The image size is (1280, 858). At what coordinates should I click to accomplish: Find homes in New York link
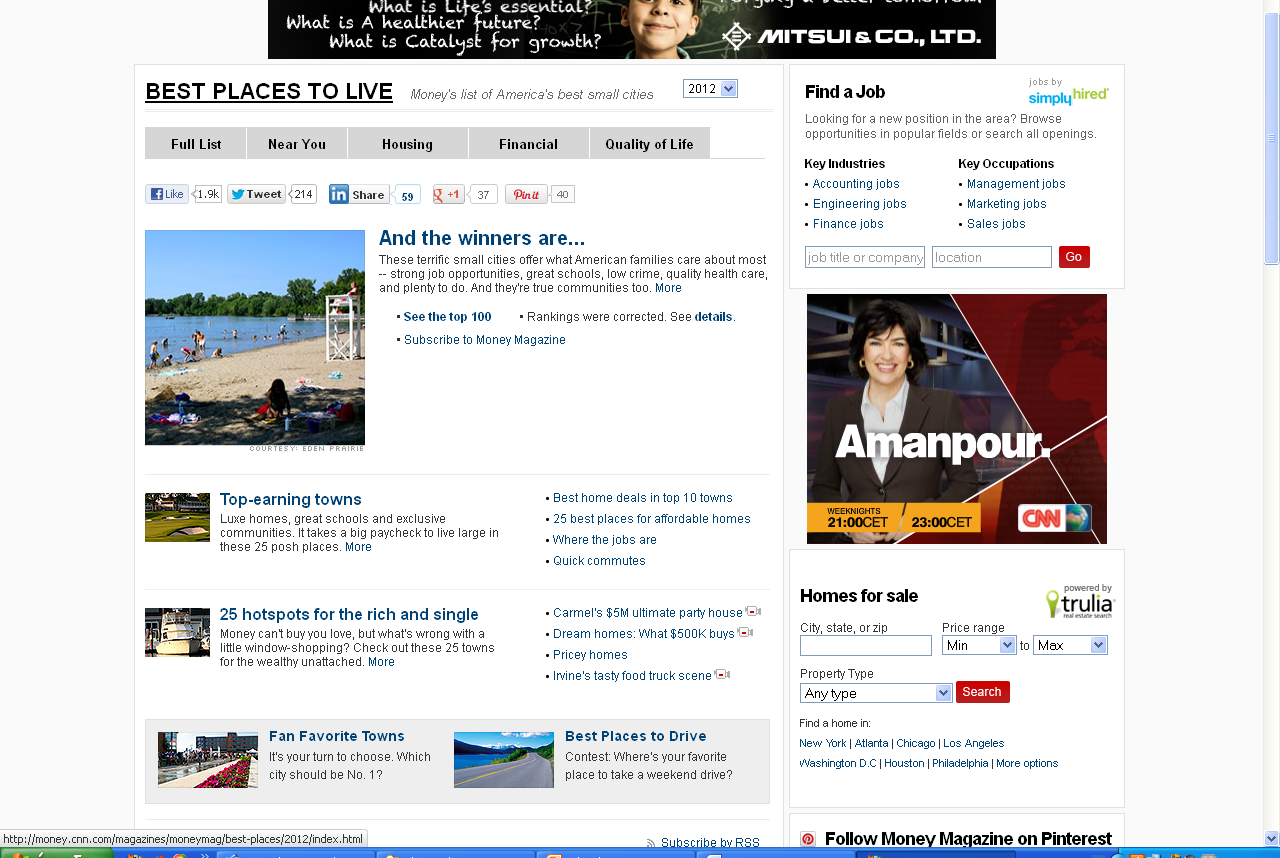click(x=823, y=743)
